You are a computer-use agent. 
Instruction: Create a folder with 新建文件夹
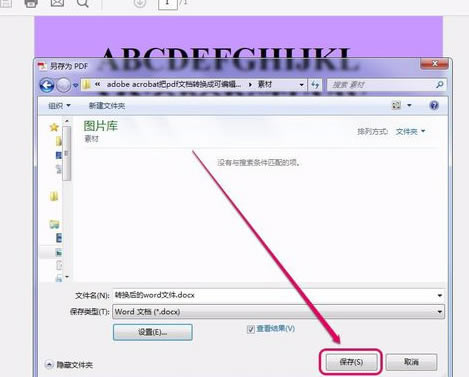107,106
